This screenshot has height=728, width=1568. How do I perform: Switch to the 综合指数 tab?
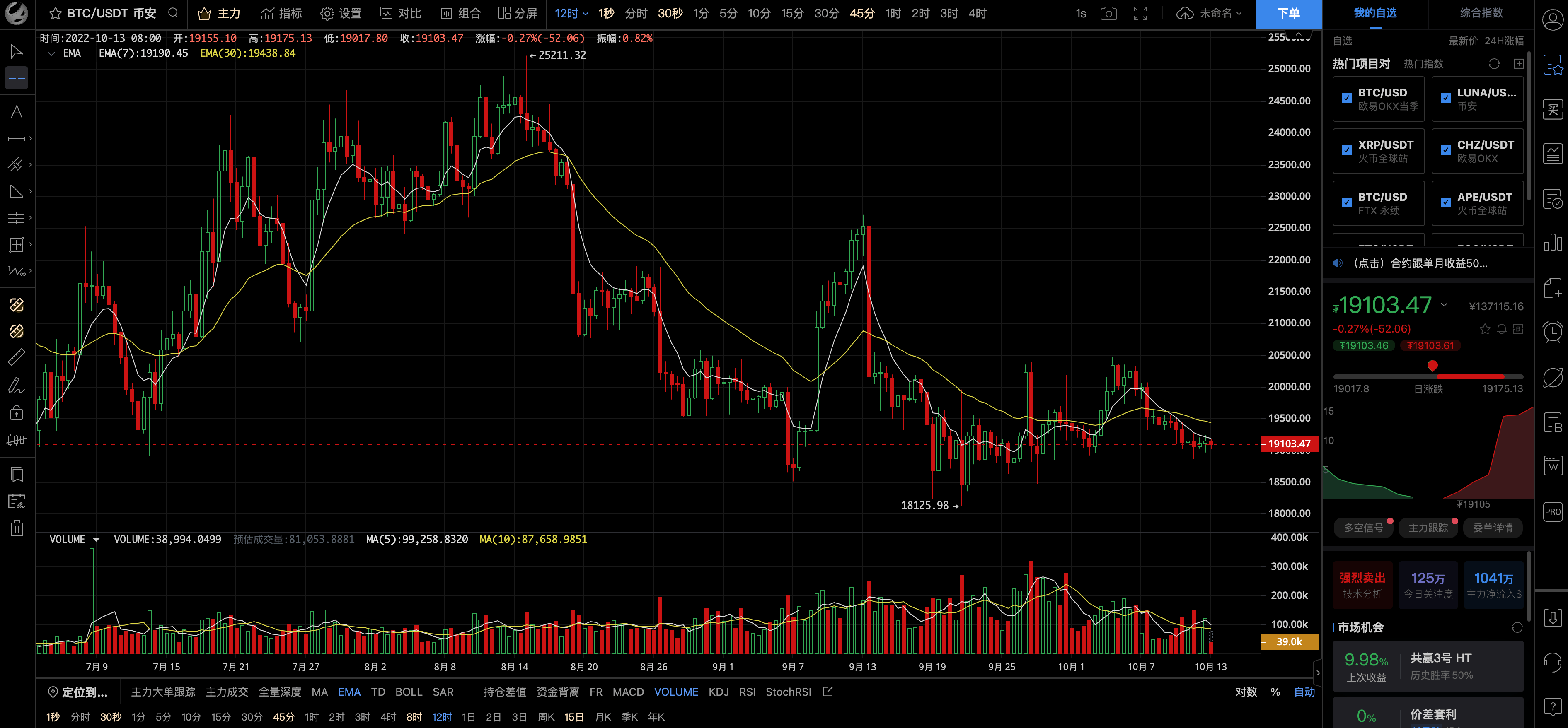pyautogui.click(x=1481, y=13)
